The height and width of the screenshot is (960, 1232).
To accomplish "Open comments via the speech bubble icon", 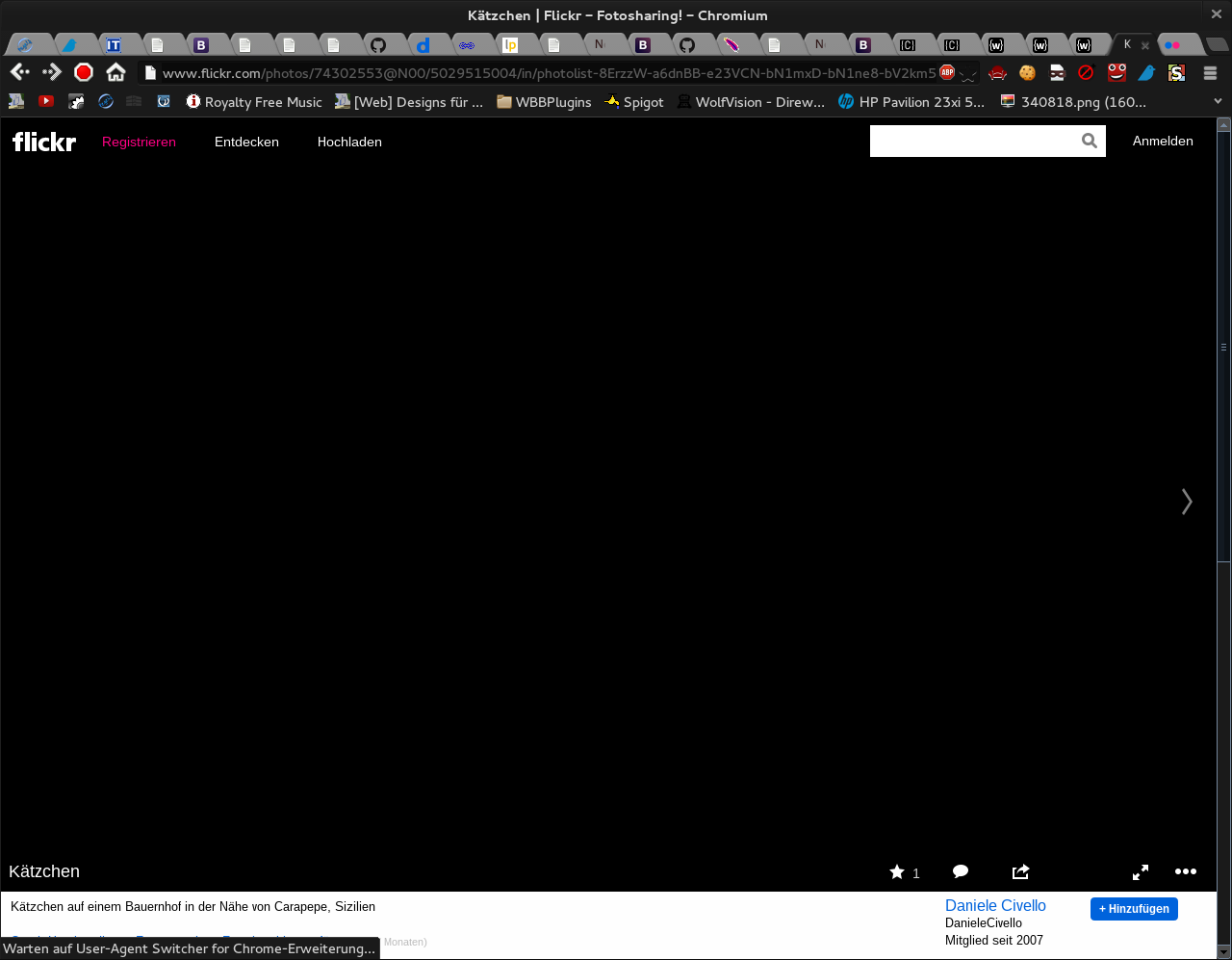I will click(x=960, y=872).
